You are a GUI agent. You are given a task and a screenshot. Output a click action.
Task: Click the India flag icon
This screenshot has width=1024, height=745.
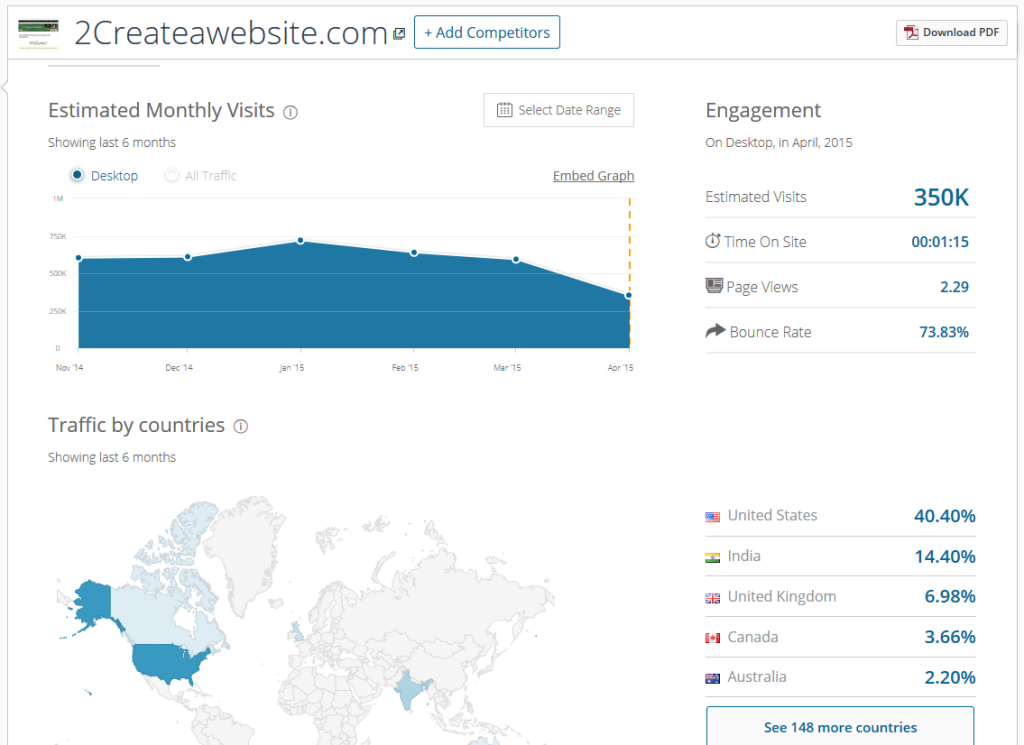coord(712,557)
